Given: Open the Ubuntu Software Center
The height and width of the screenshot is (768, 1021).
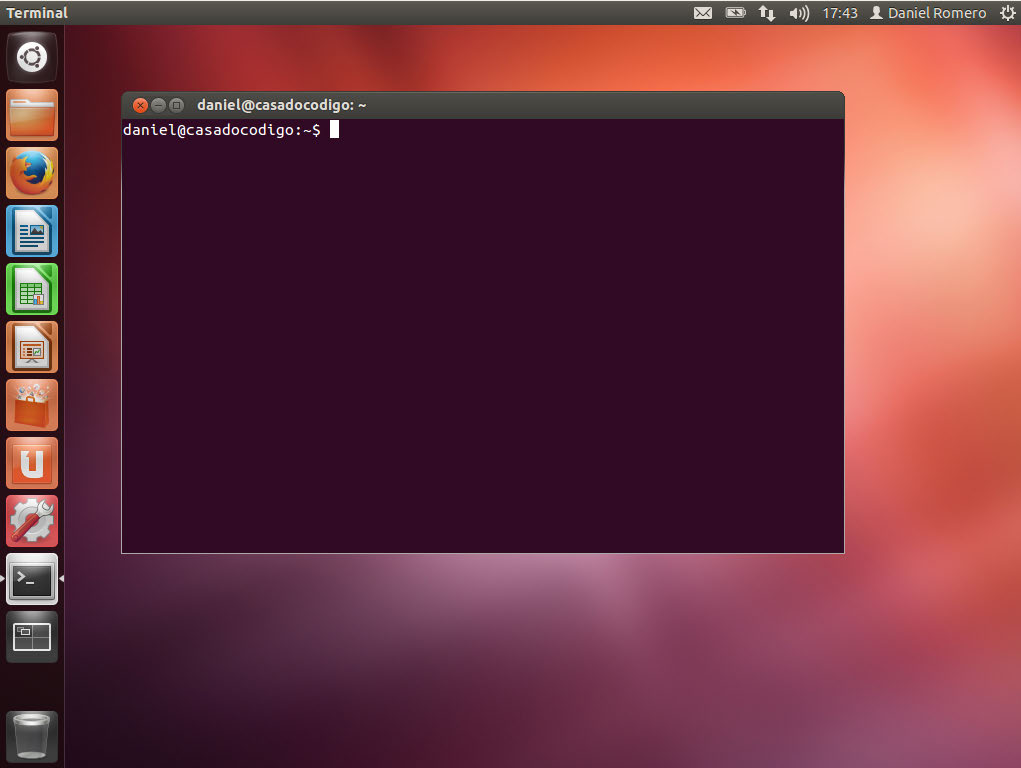Looking at the screenshot, I should (32, 405).
